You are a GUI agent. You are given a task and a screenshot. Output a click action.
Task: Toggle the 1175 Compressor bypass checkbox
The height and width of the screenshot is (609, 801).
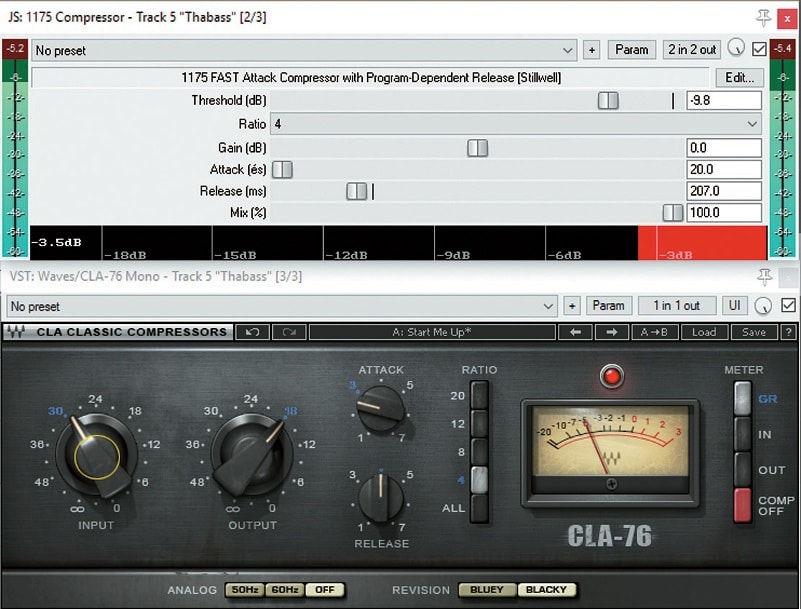[759, 49]
